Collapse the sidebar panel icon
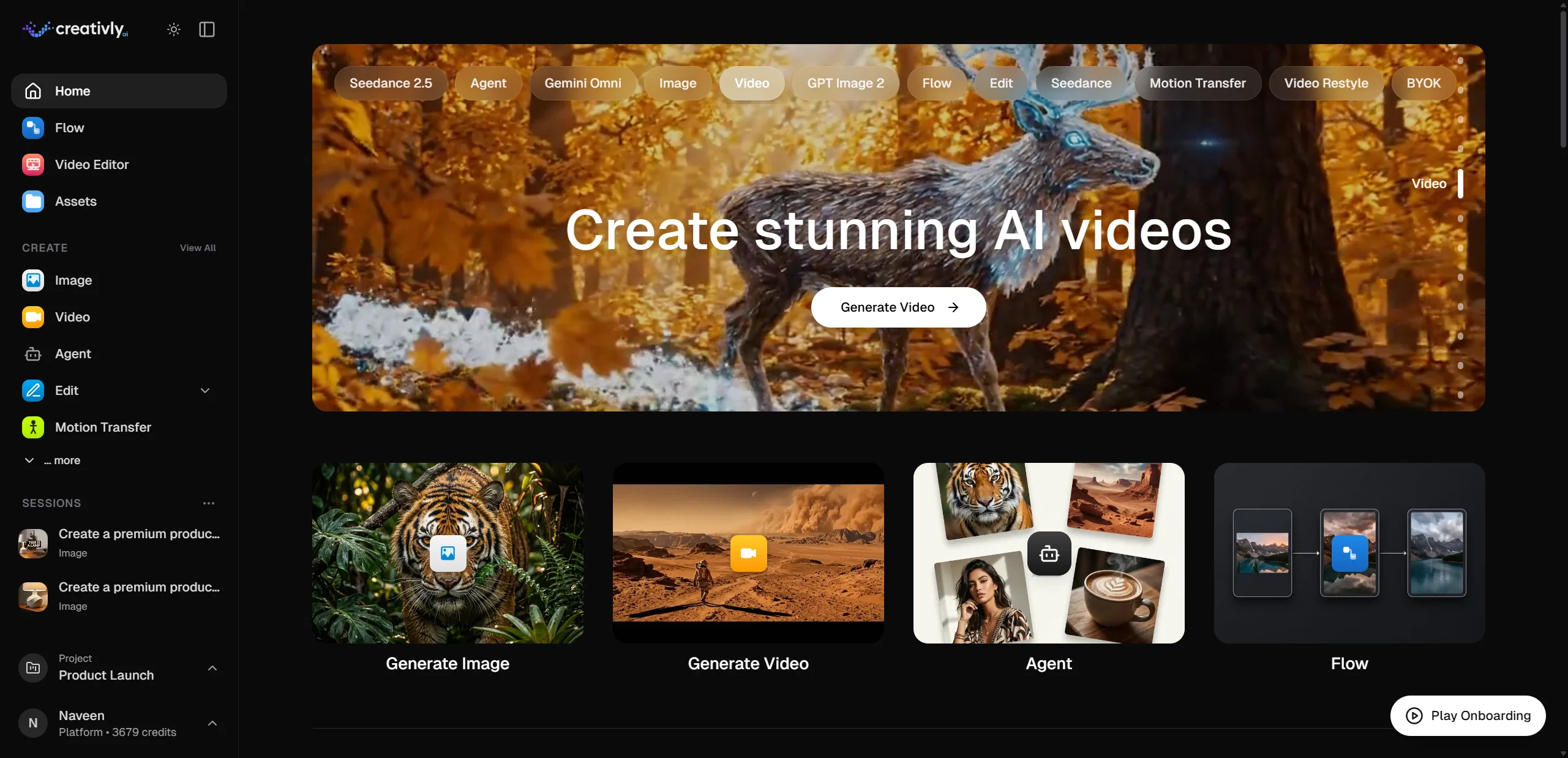Image resolution: width=1568 pixels, height=758 pixels. click(207, 29)
